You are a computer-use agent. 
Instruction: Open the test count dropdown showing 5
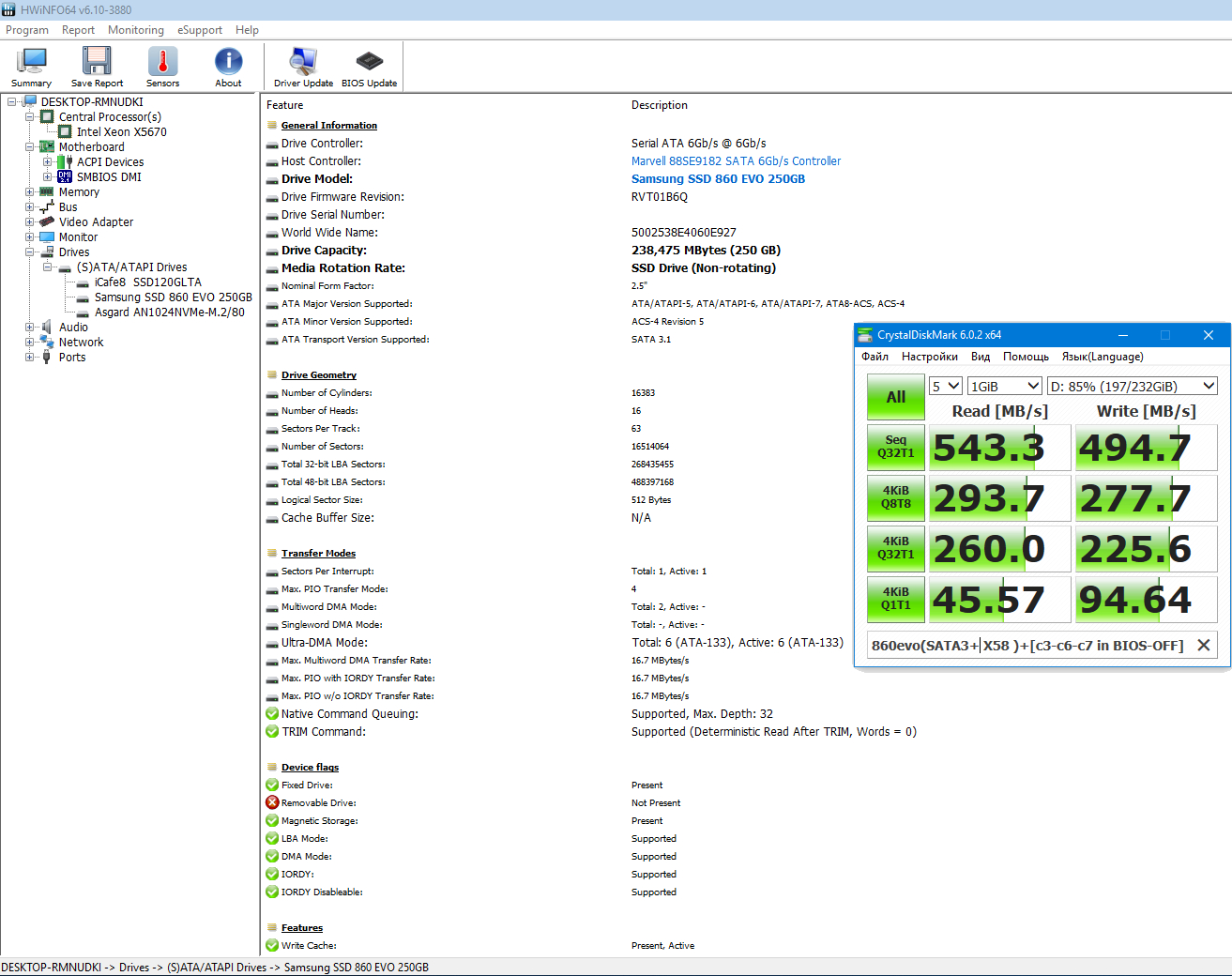point(946,386)
